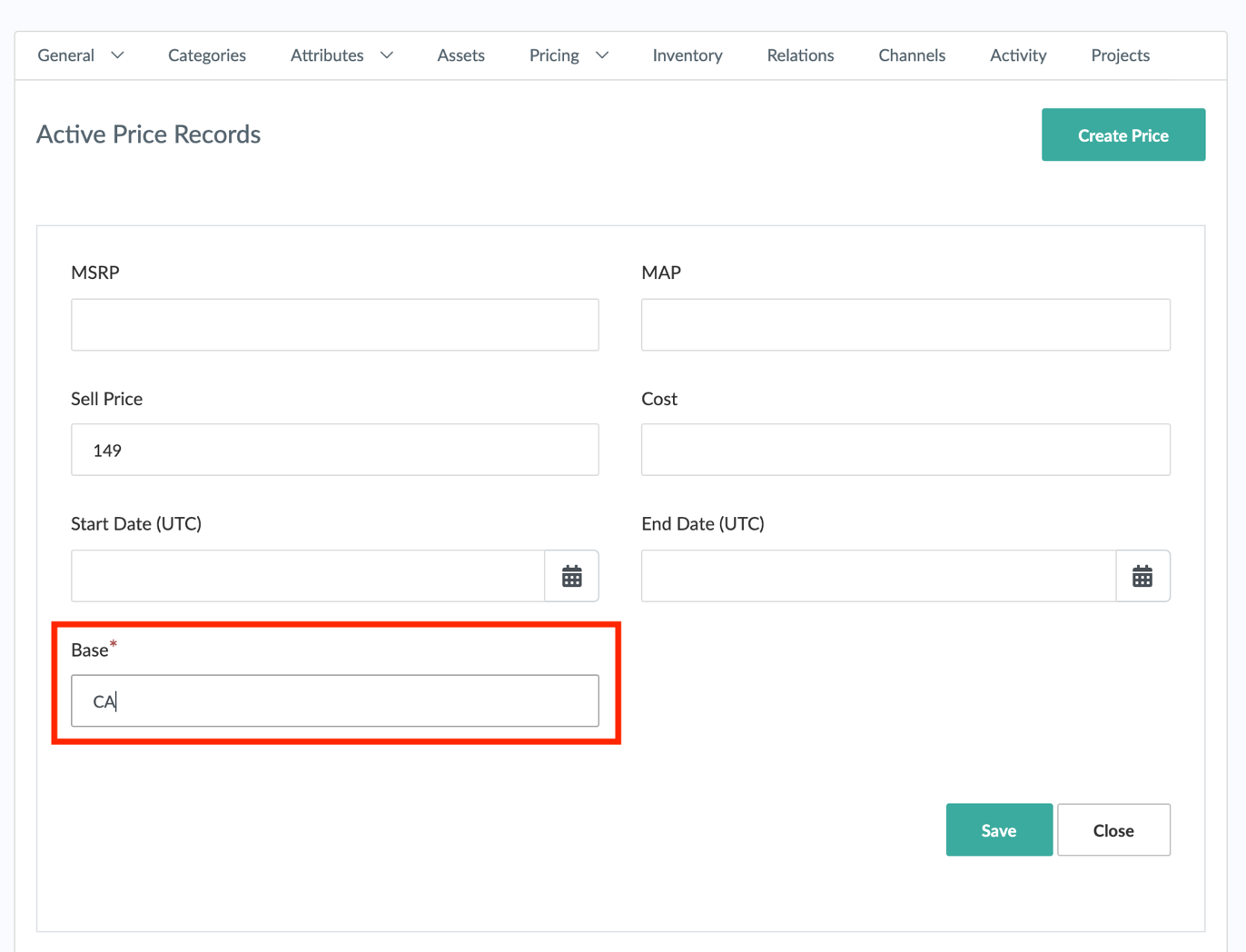Focus the Base field containing CA
This screenshot has width=1246, height=952.
pyautogui.click(x=334, y=701)
